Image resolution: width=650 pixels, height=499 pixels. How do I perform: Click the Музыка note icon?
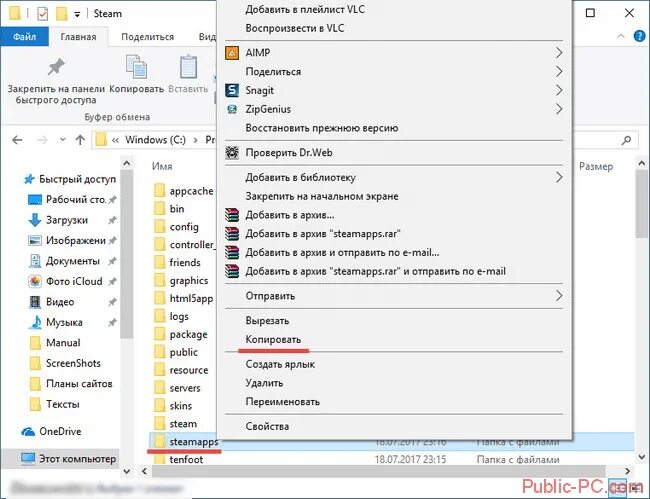(x=36, y=322)
